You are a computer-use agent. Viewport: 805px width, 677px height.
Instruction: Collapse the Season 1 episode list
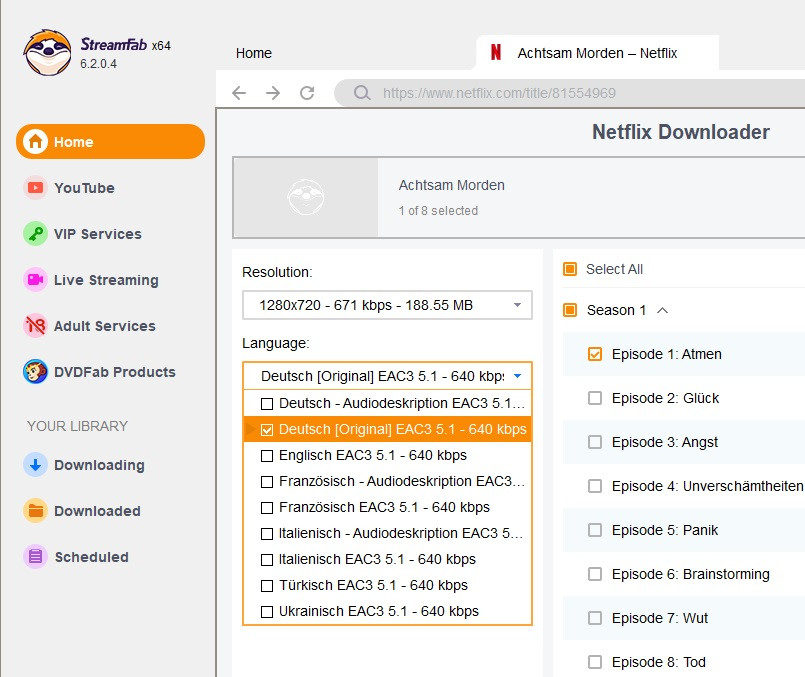[662, 310]
